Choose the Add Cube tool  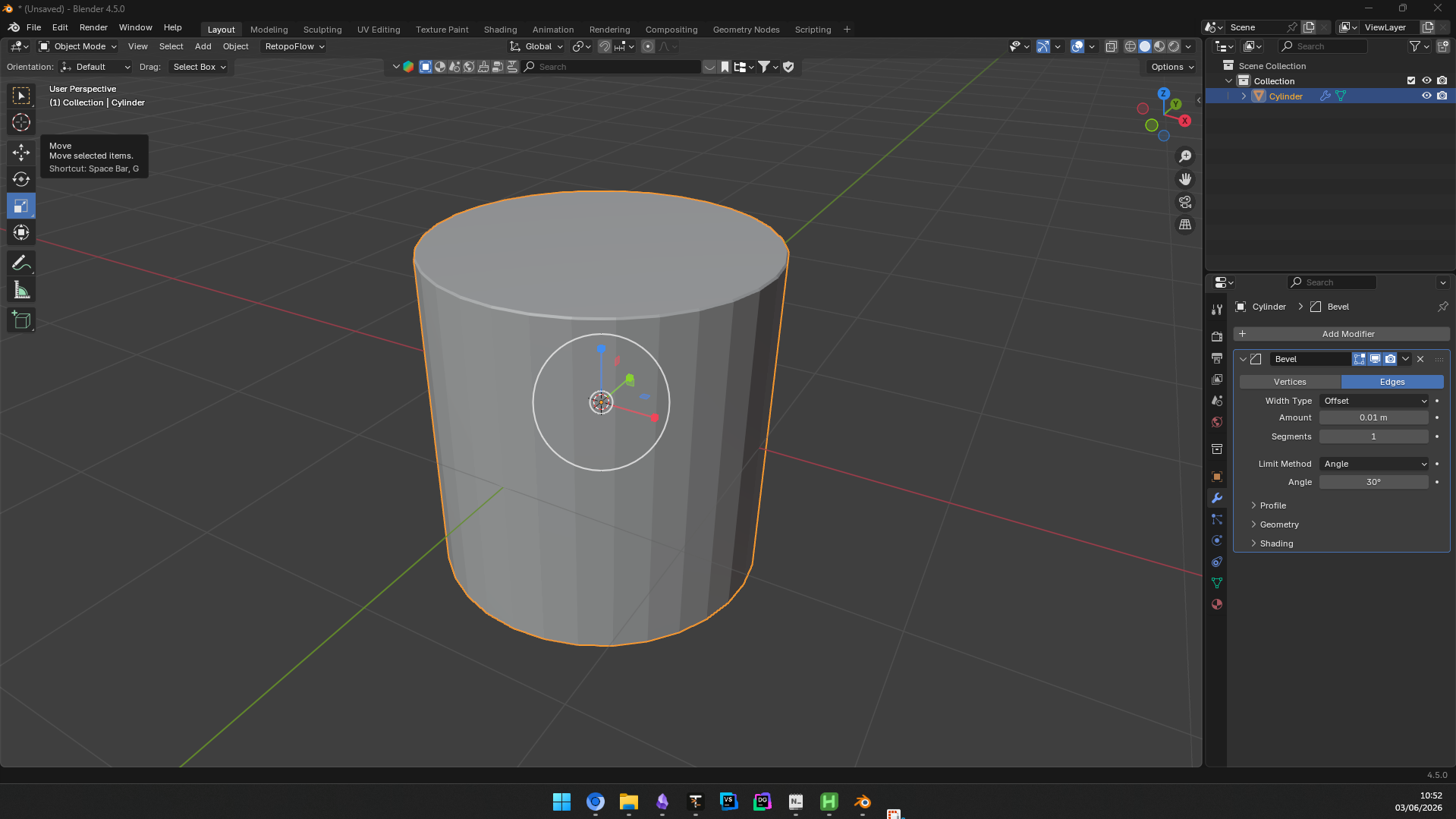click(x=21, y=320)
